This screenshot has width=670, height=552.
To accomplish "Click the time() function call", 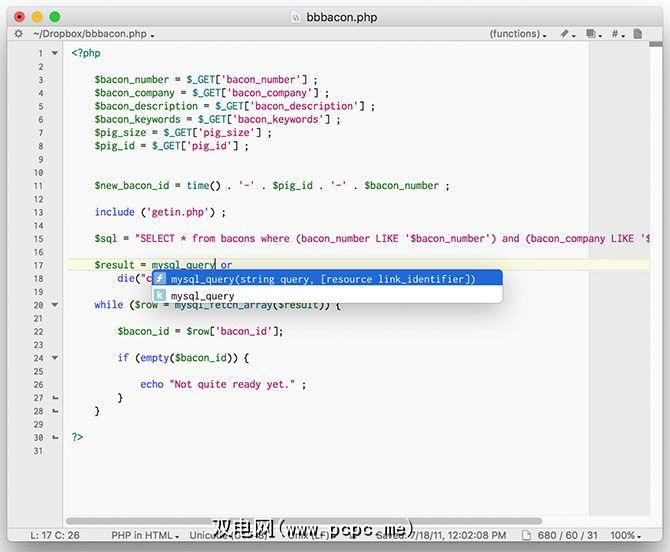I will 204,185.
